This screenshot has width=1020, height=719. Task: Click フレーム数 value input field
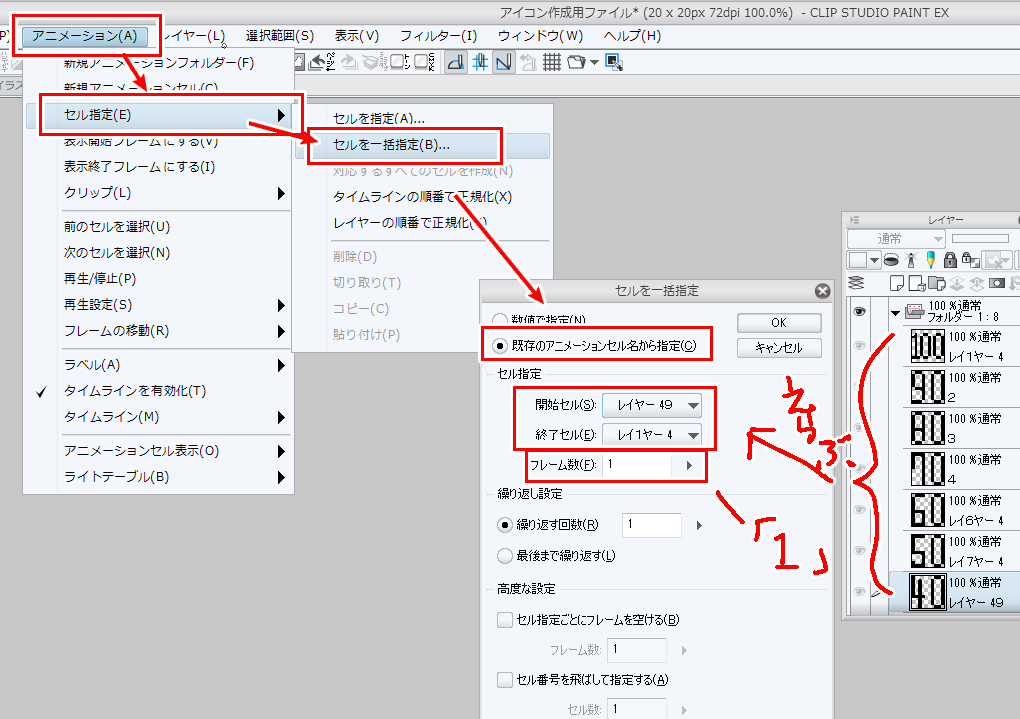pyautogui.click(x=638, y=465)
